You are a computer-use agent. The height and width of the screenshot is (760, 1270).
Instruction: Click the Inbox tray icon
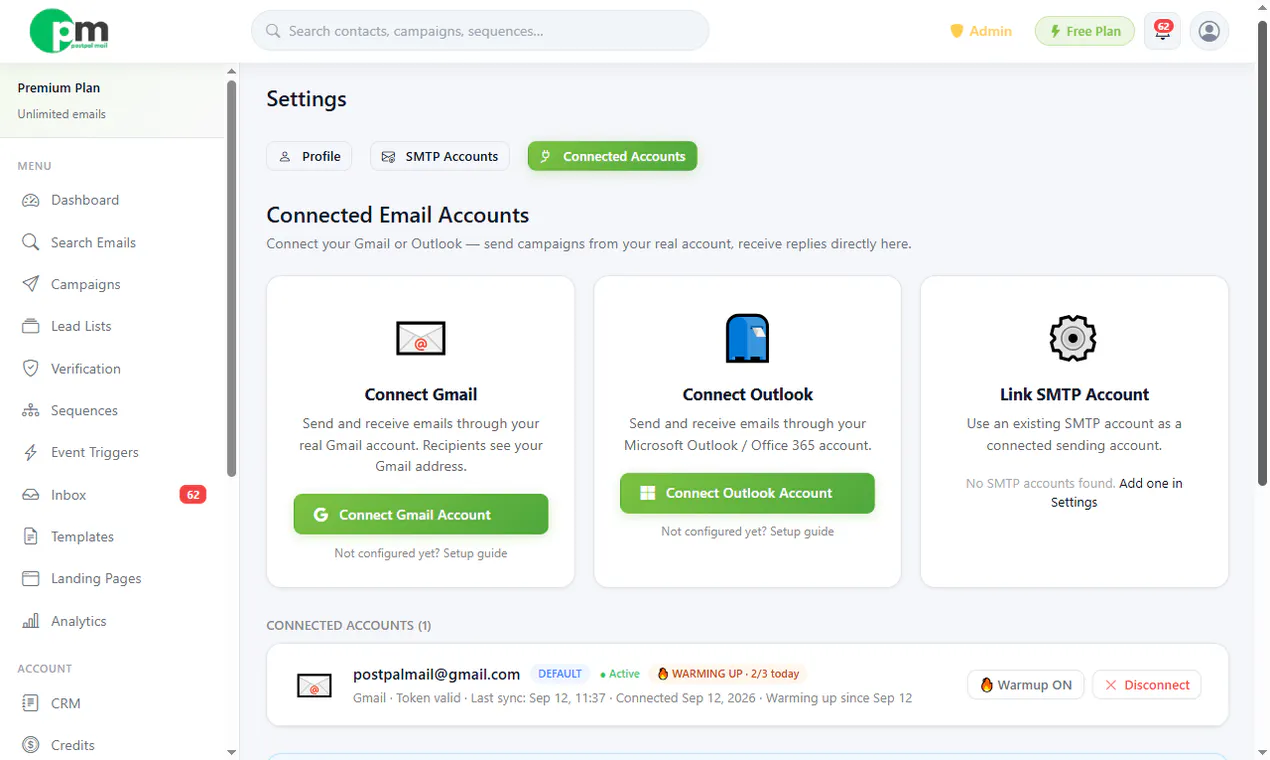[x=31, y=495]
